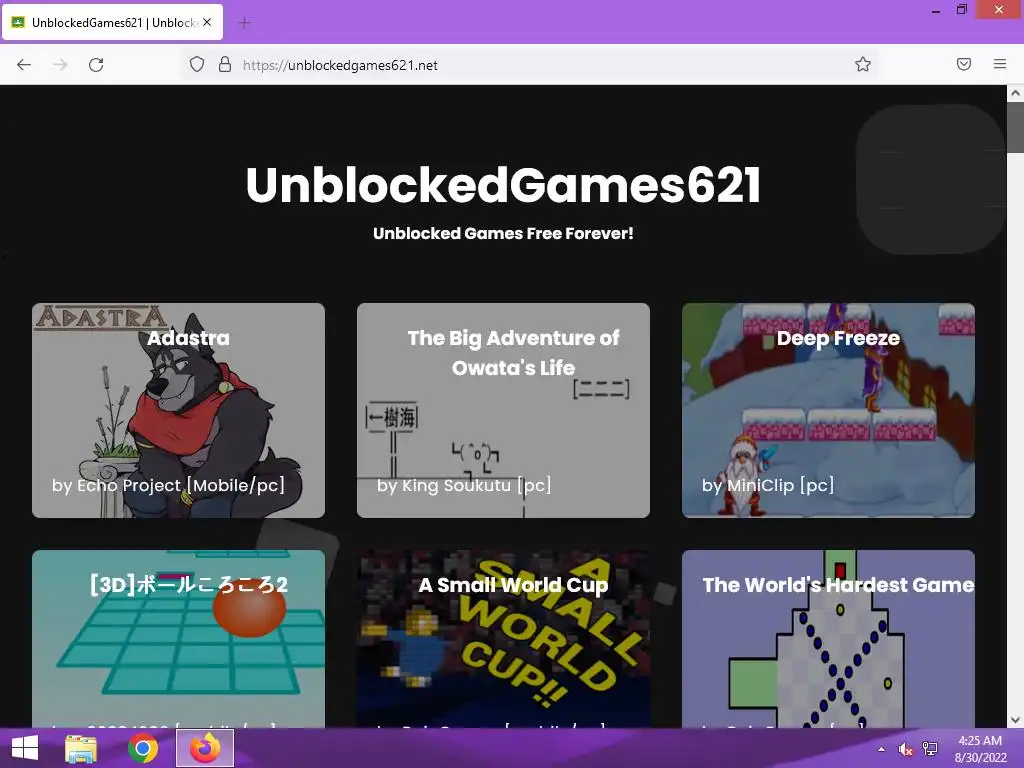The height and width of the screenshot is (768, 1024).
Task: Bookmark this page with the star icon
Action: (863, 64)
